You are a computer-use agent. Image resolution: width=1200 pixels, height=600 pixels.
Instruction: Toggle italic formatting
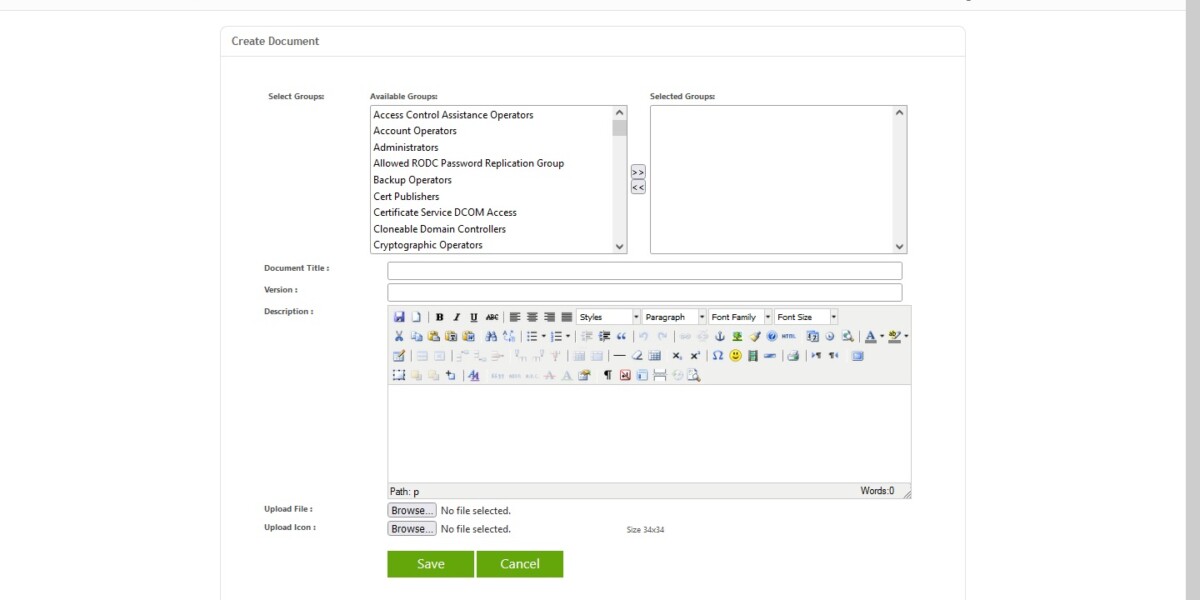pyautogui.click(x=456, y=316)
